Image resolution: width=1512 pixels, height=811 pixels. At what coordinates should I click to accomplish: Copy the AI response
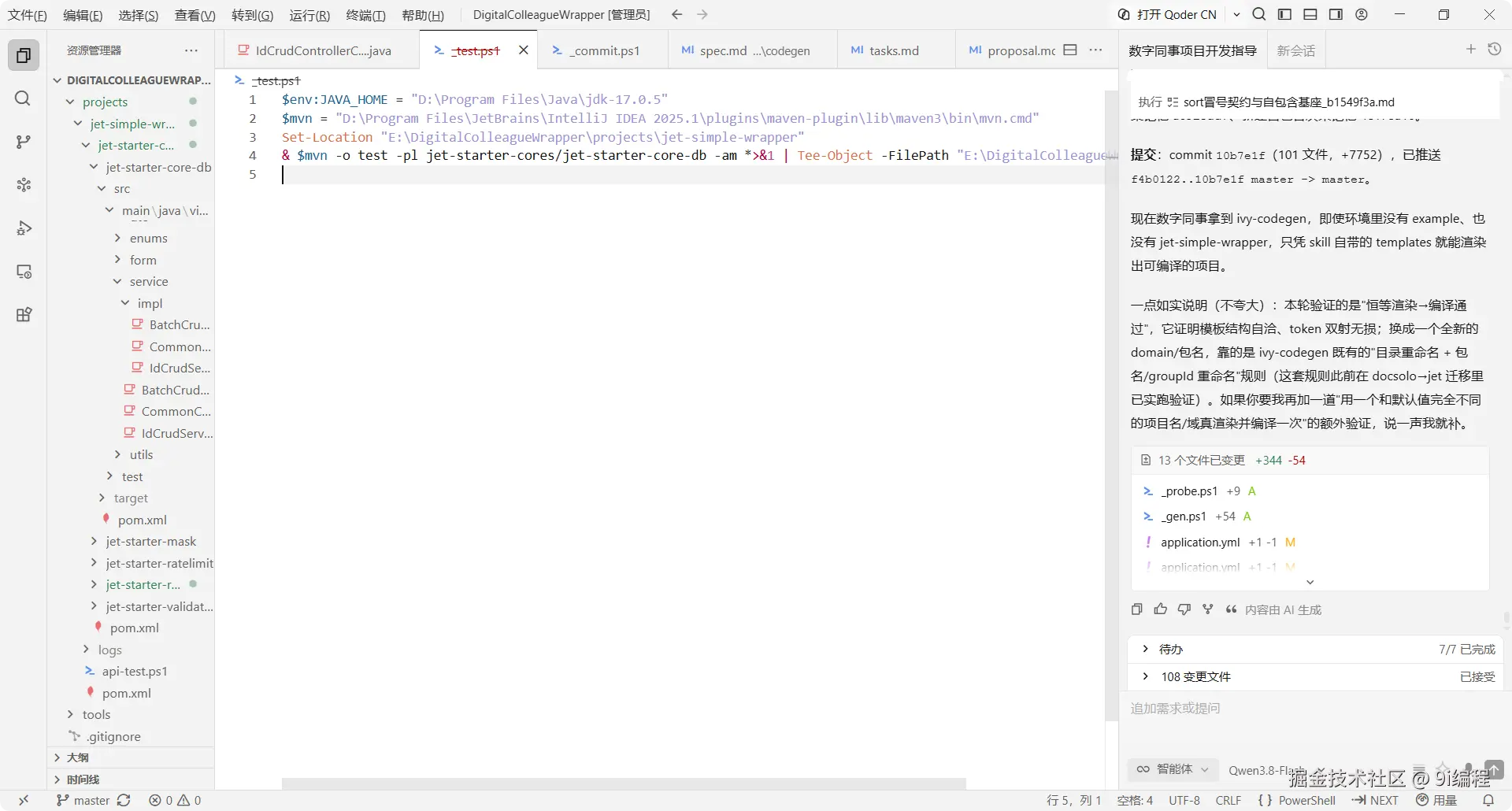[x=1136, y=609]
